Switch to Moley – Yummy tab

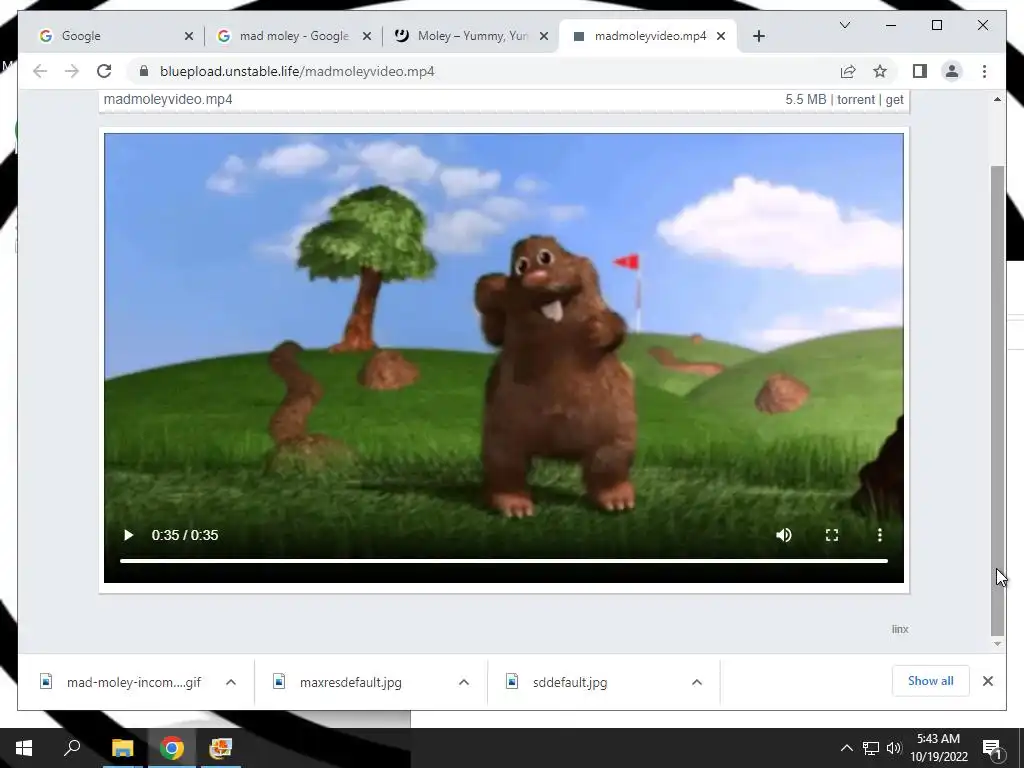pos(471,36)
